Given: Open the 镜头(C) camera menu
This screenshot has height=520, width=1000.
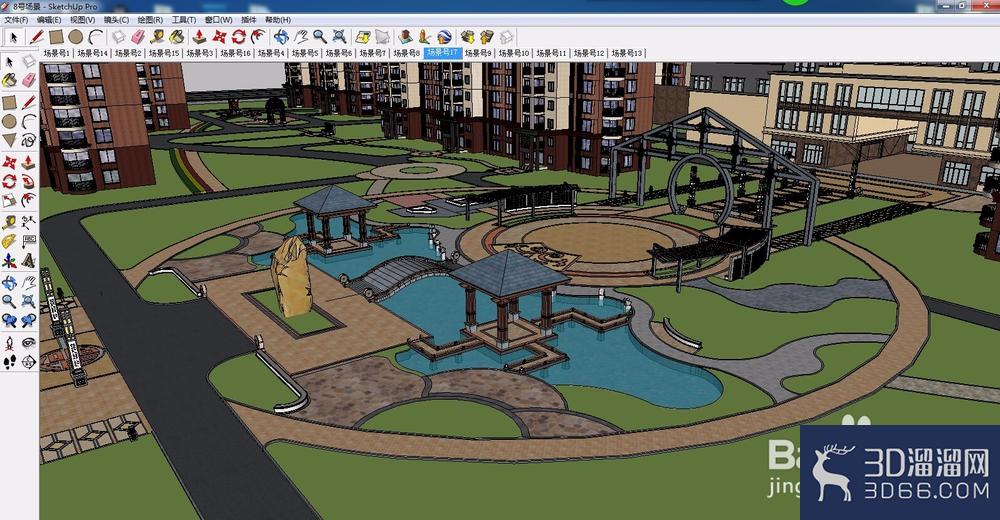Looking at the screenshot, I should [x=116, y=20].
